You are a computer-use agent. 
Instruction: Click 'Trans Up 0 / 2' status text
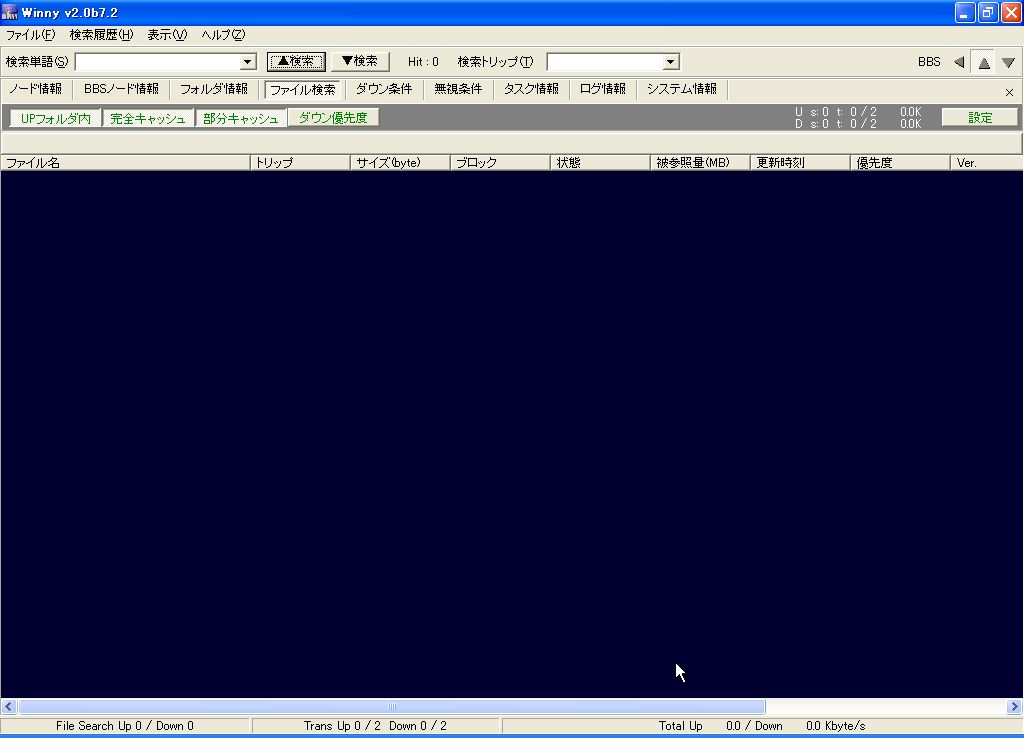pos(342,726)
